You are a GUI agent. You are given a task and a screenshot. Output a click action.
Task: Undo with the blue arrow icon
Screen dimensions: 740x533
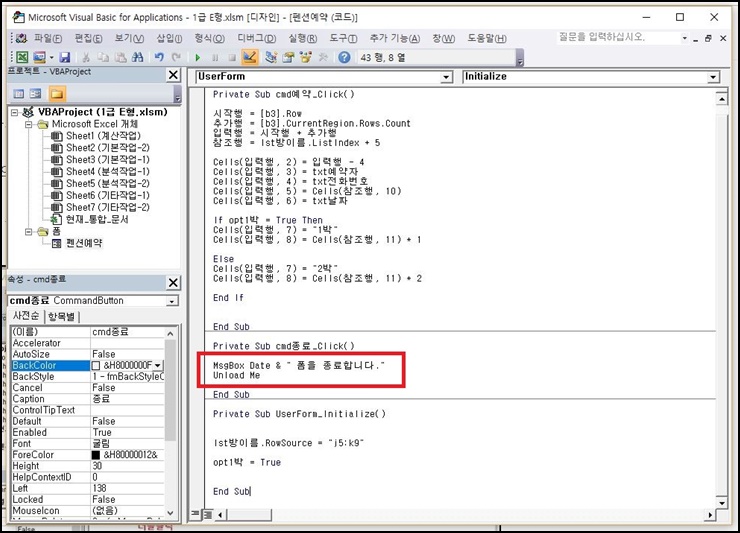[160, 57]
